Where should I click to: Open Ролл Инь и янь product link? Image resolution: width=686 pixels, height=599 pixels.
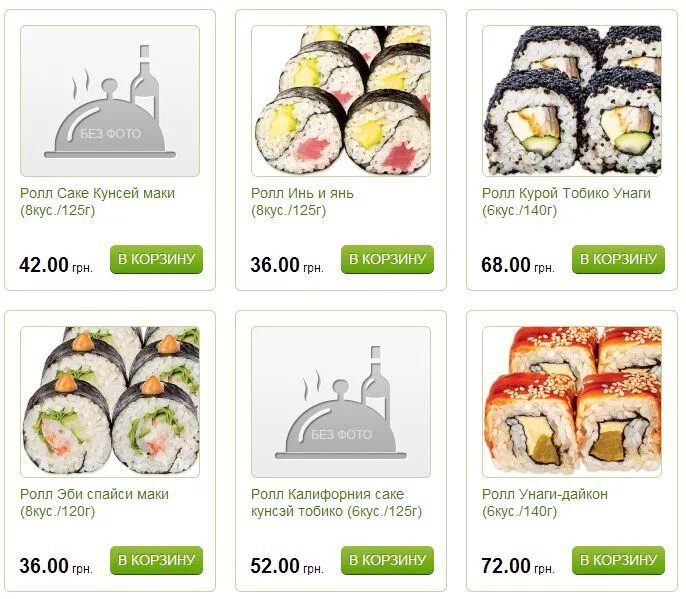[x=302, y=202]
